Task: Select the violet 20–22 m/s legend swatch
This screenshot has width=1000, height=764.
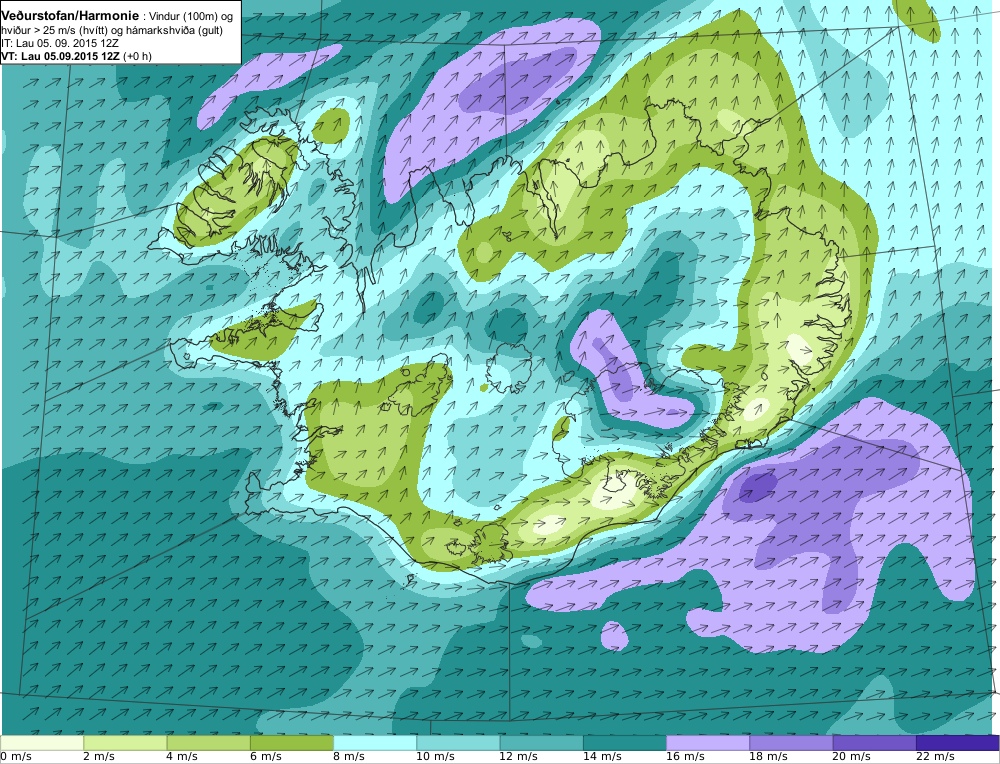Action: [874, 743]
